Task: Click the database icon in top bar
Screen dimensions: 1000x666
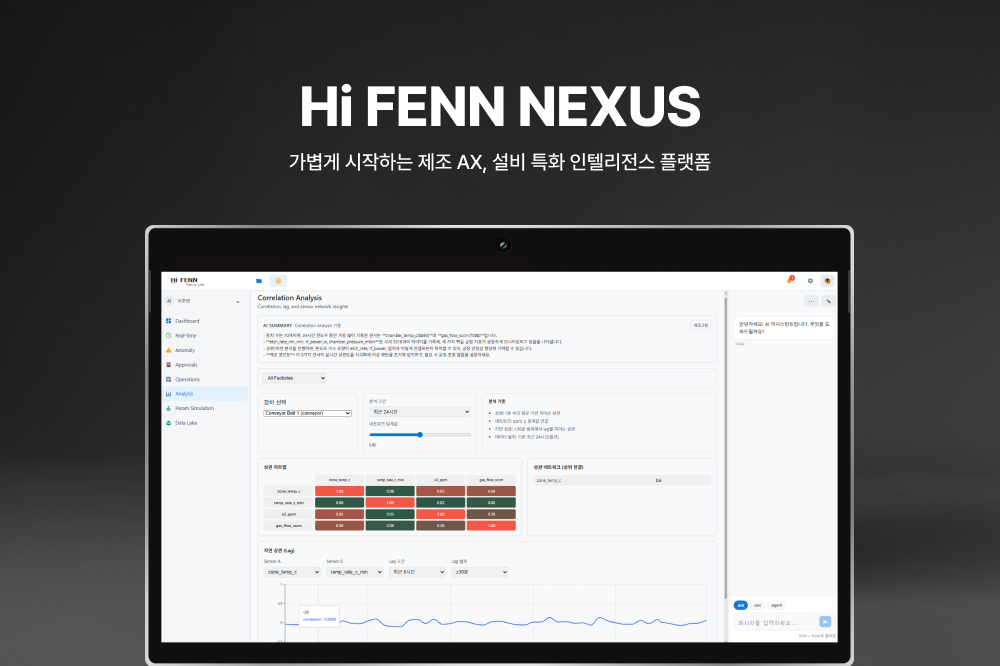Action: (x=278, y=281)
